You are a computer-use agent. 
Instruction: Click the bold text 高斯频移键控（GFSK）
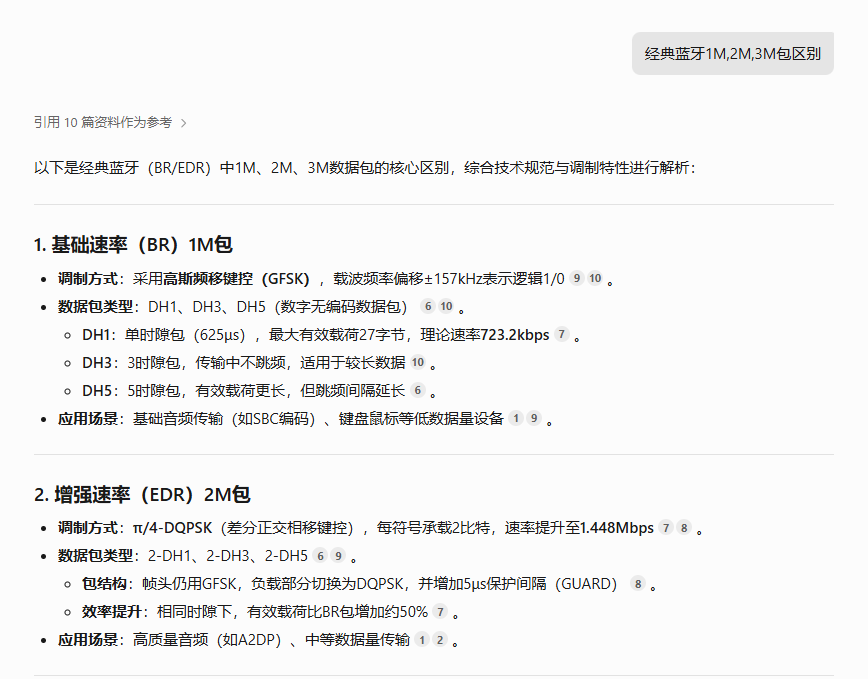pos(236,278)
